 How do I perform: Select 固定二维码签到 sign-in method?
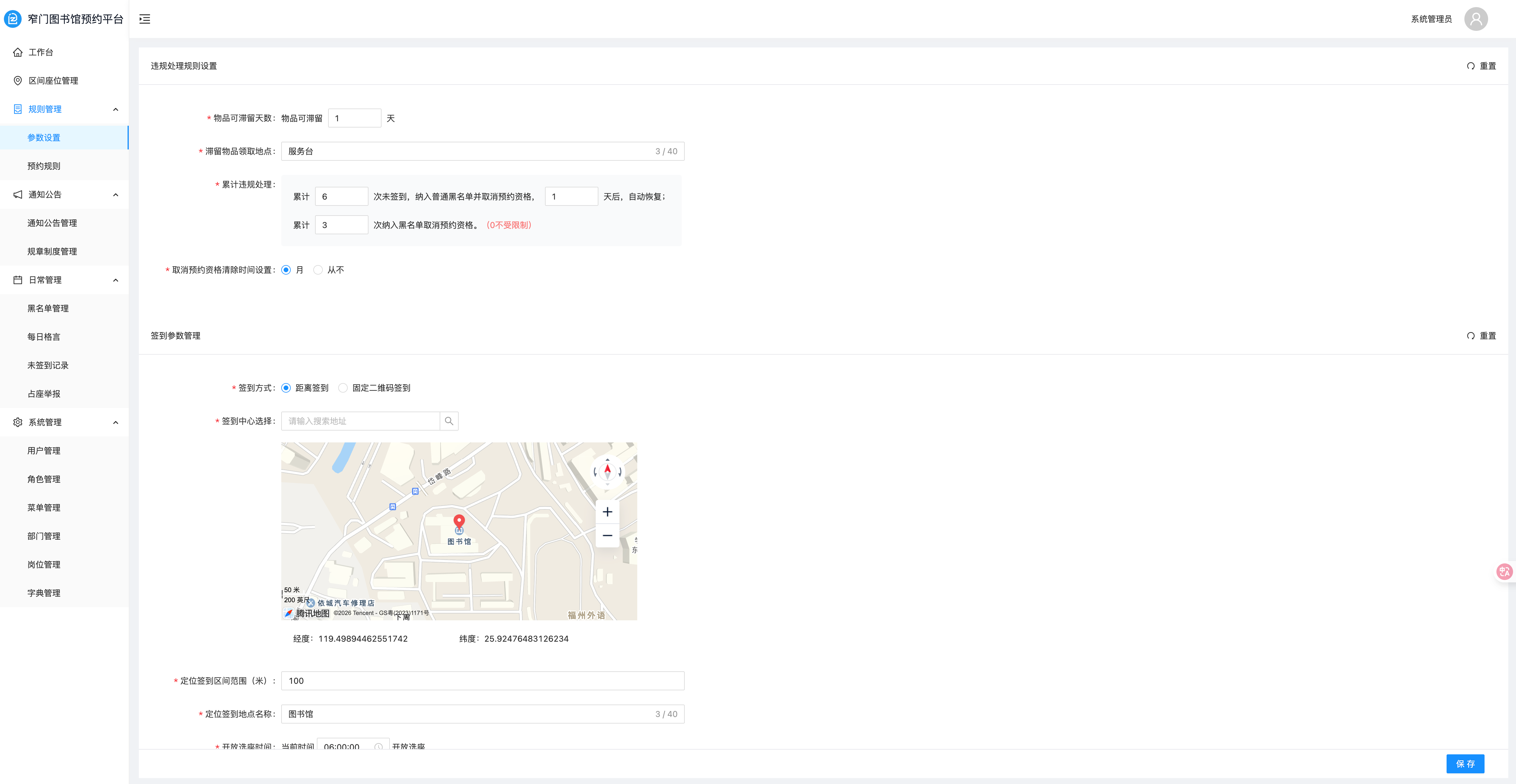(343, 388)
